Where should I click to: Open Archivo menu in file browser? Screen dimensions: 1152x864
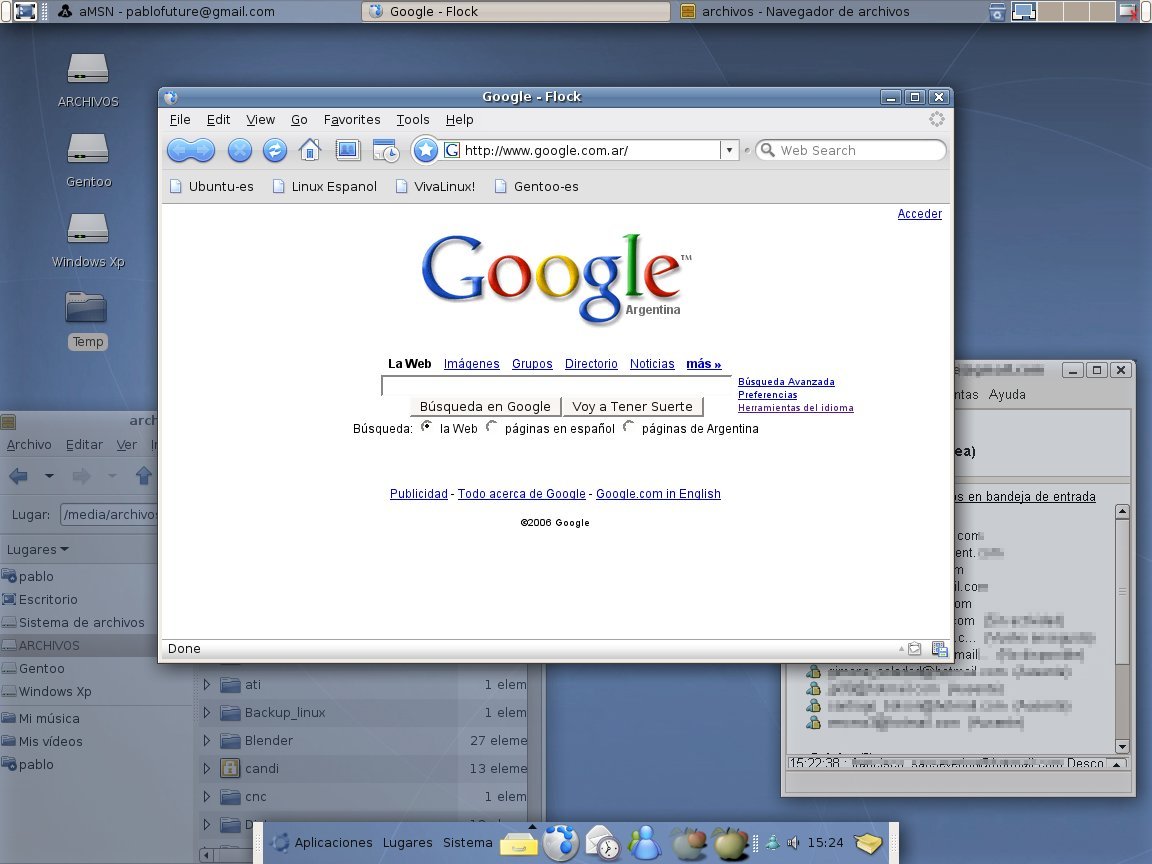pos(29,444)
